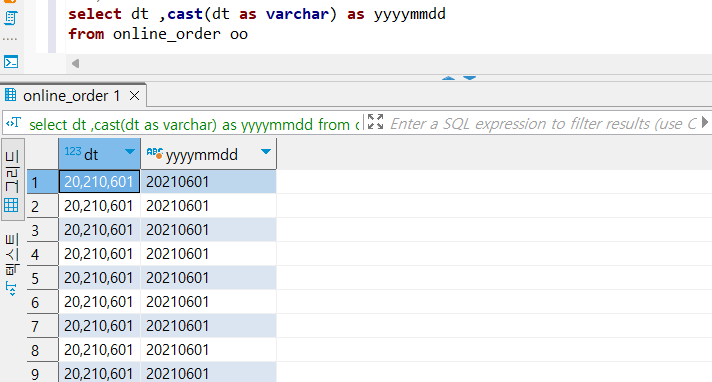Close the online_order 1 result tab
Viewport: 712px width, 382px height.
point(134,96)
